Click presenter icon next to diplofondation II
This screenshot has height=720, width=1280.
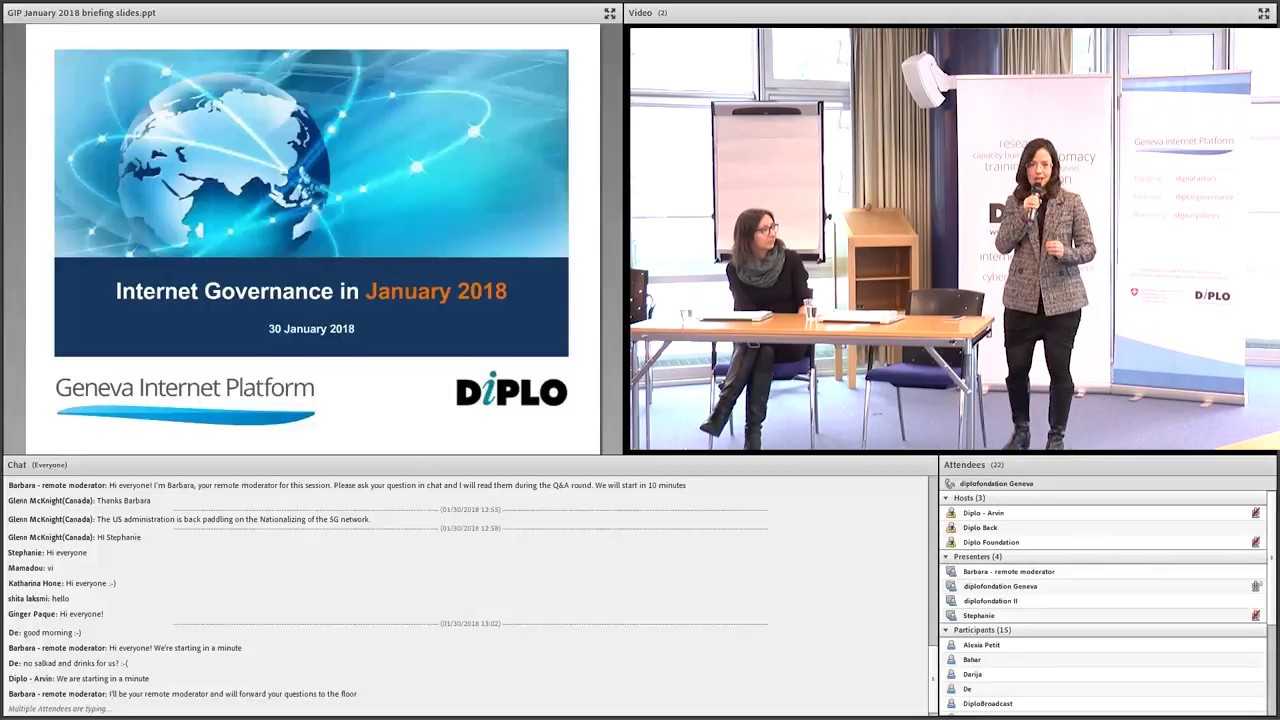(x=951, y=601)
